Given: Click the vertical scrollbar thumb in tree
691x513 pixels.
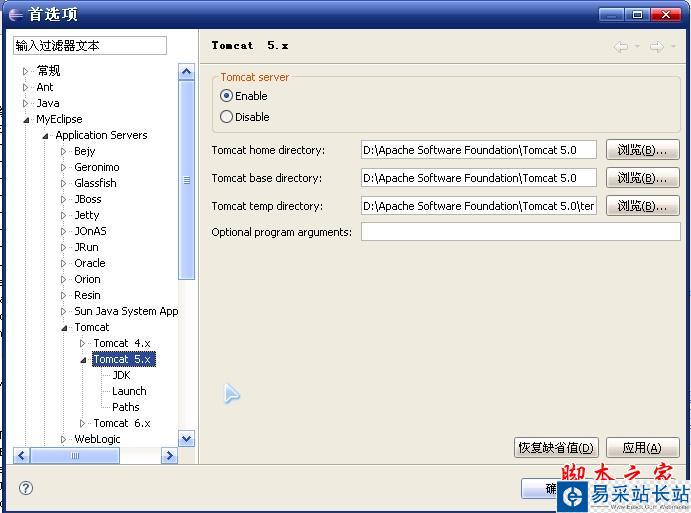Looking at the screenshot, I should coord(187,180).
